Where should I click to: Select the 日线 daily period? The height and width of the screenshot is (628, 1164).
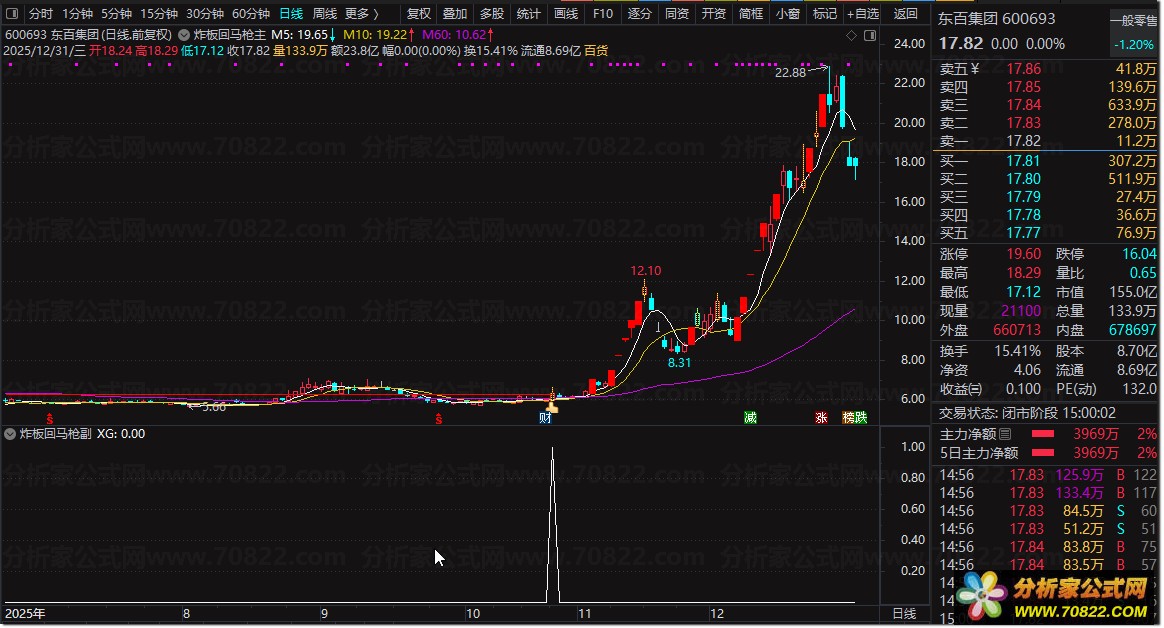(x=291, y=13)
